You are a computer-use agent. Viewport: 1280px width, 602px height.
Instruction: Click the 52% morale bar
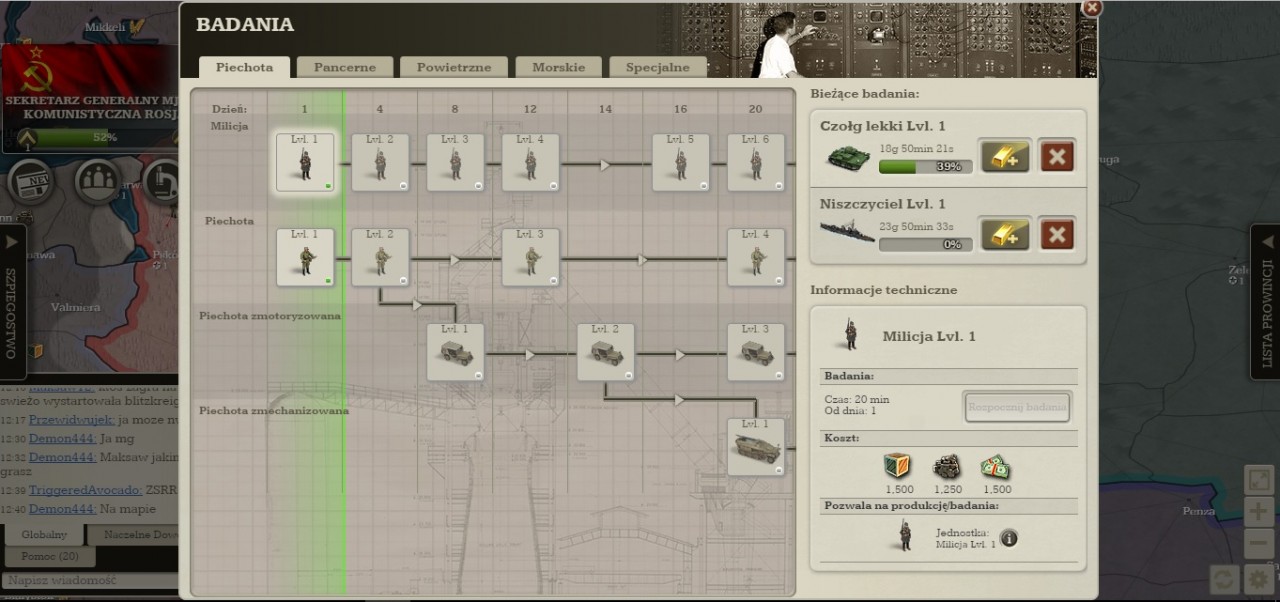pyautogui.click(x=105, y=137)
